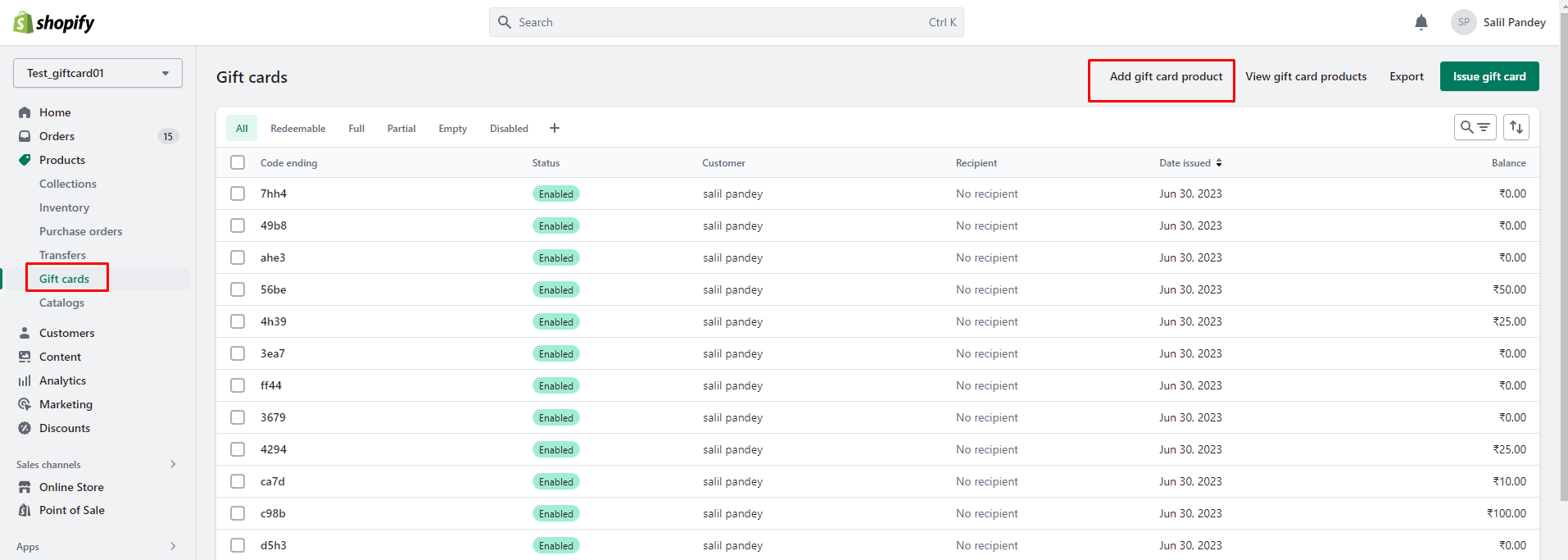Switch to the All tab
This screenshot has height=560, width=1568.
(x=242, y=128)
